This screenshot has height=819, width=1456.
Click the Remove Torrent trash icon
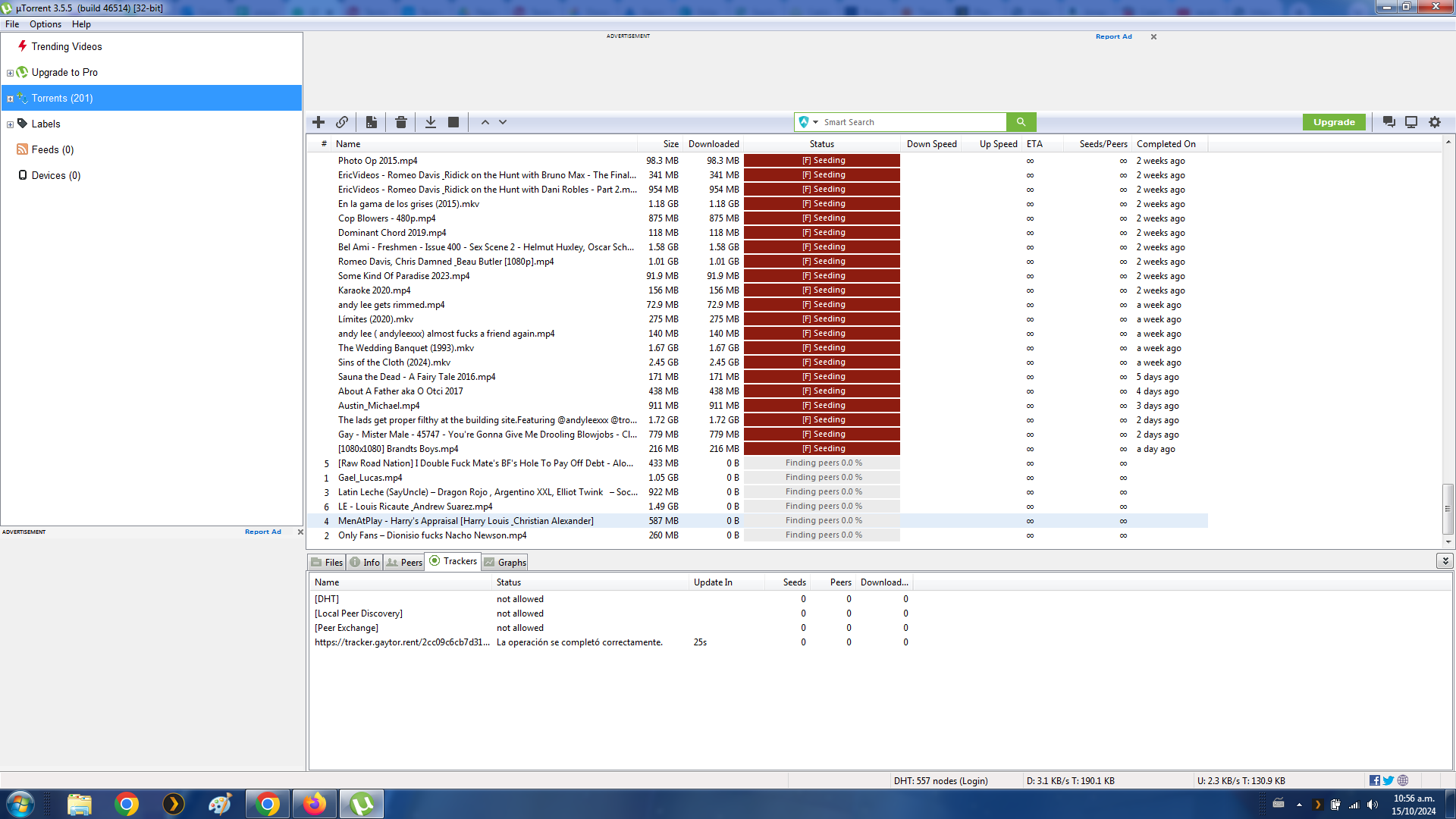(x=401, y=122)
